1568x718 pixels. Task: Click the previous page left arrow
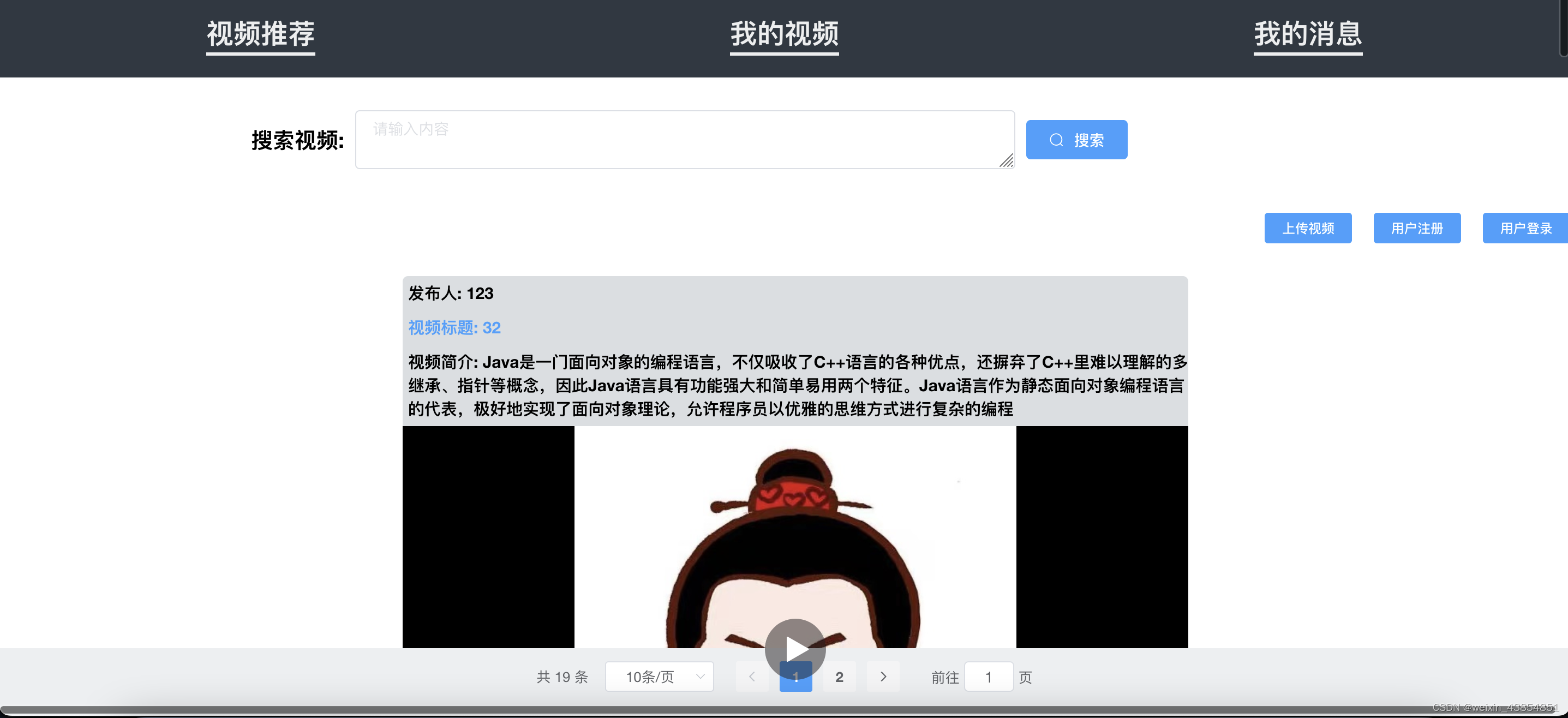[752, 677]
